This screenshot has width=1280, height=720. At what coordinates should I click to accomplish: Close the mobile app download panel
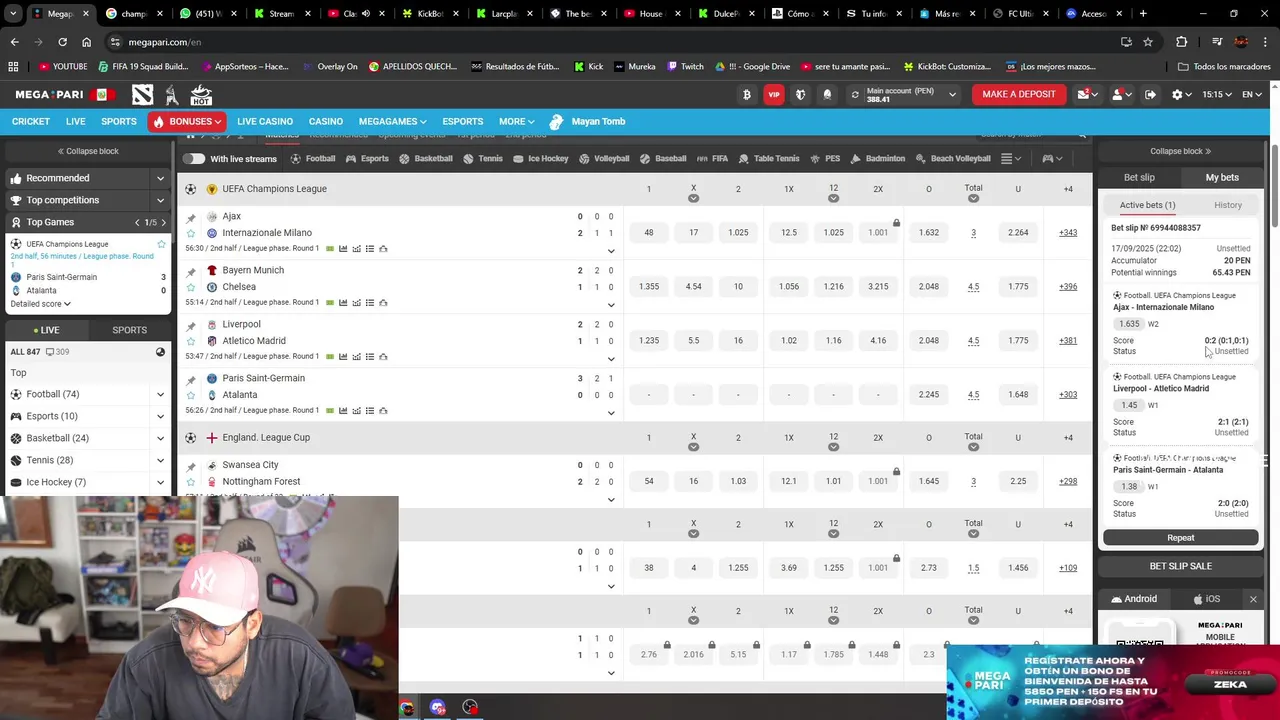coord(1253,599)
